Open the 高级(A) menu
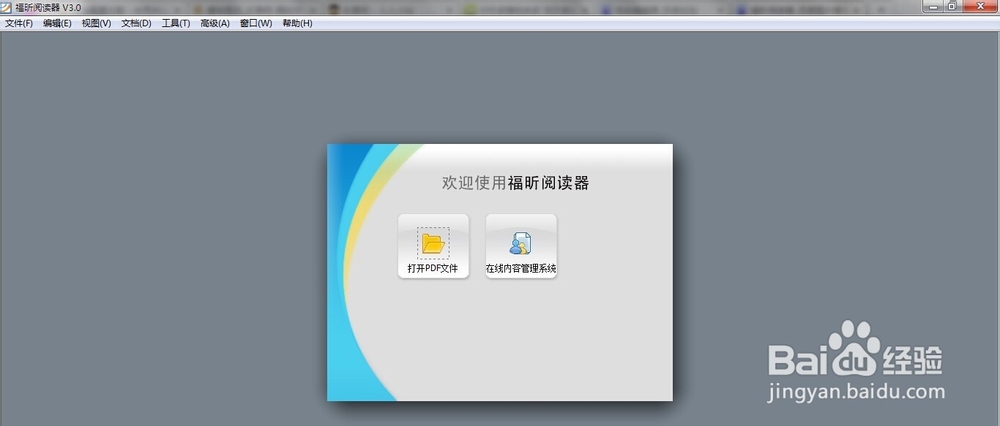1000x426 pixels. click(x=215, y=24)
